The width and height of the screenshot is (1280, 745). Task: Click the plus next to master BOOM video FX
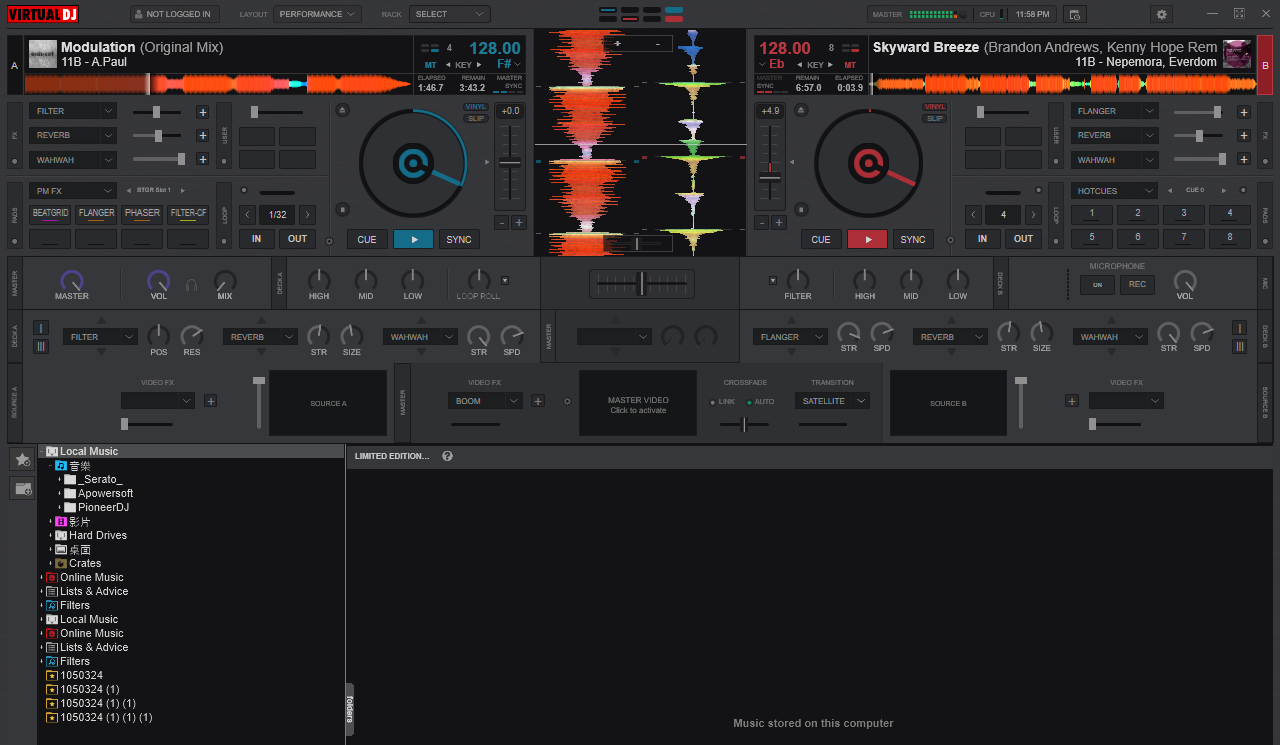(537, 401)
